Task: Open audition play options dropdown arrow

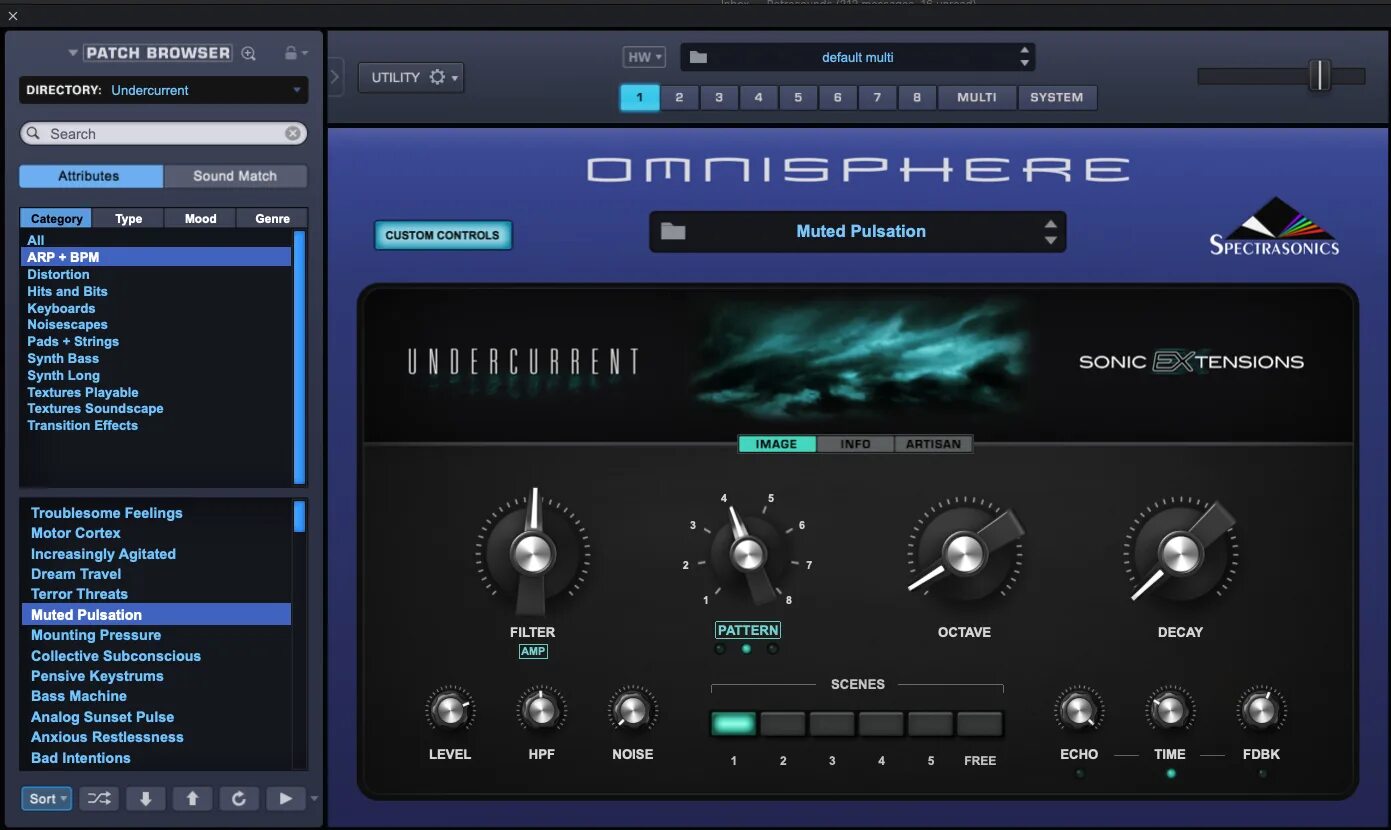Action: tap(315, 798)
